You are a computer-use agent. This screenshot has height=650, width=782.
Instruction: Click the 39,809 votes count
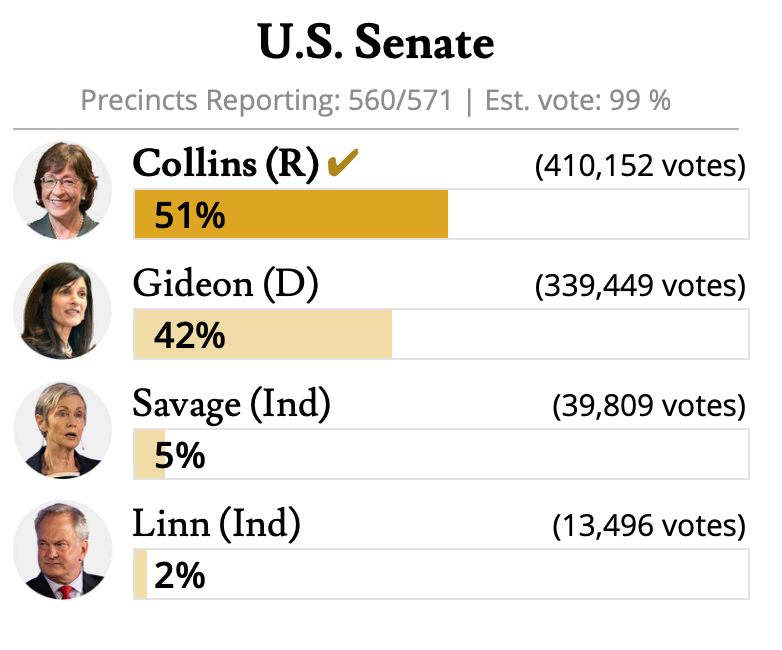tap(648, 406)
